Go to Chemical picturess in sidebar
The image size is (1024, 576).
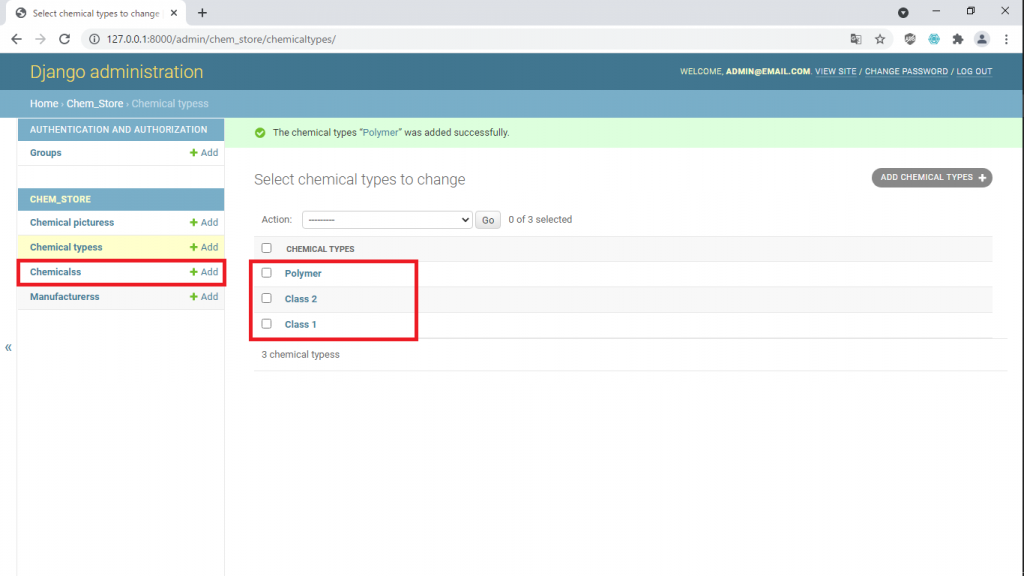click(72, 223)
